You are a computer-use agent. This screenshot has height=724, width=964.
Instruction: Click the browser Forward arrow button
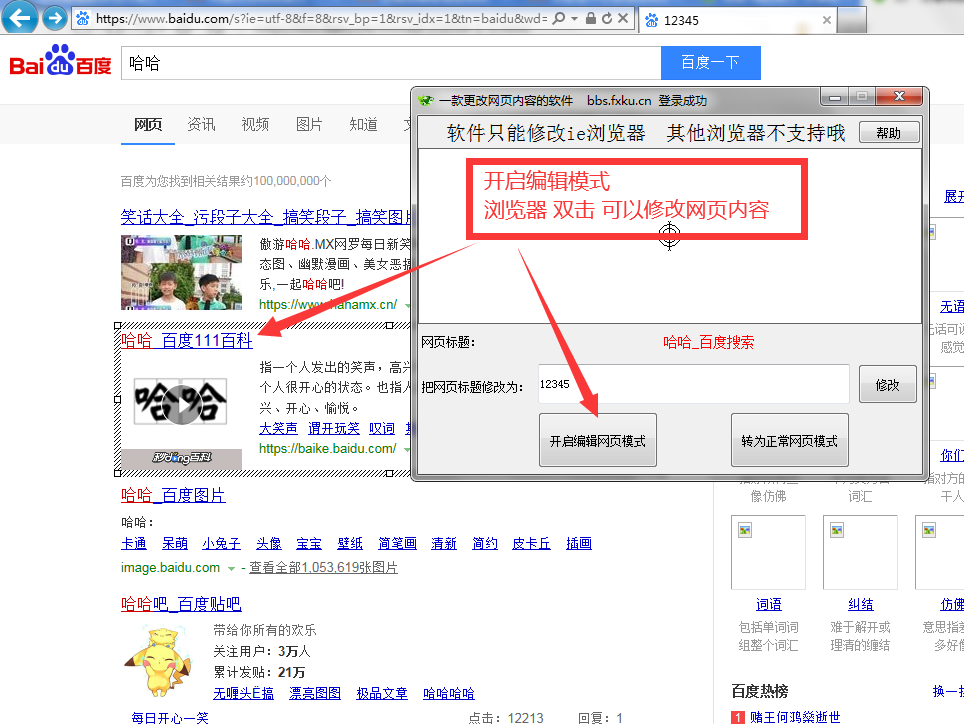[55, 18]
